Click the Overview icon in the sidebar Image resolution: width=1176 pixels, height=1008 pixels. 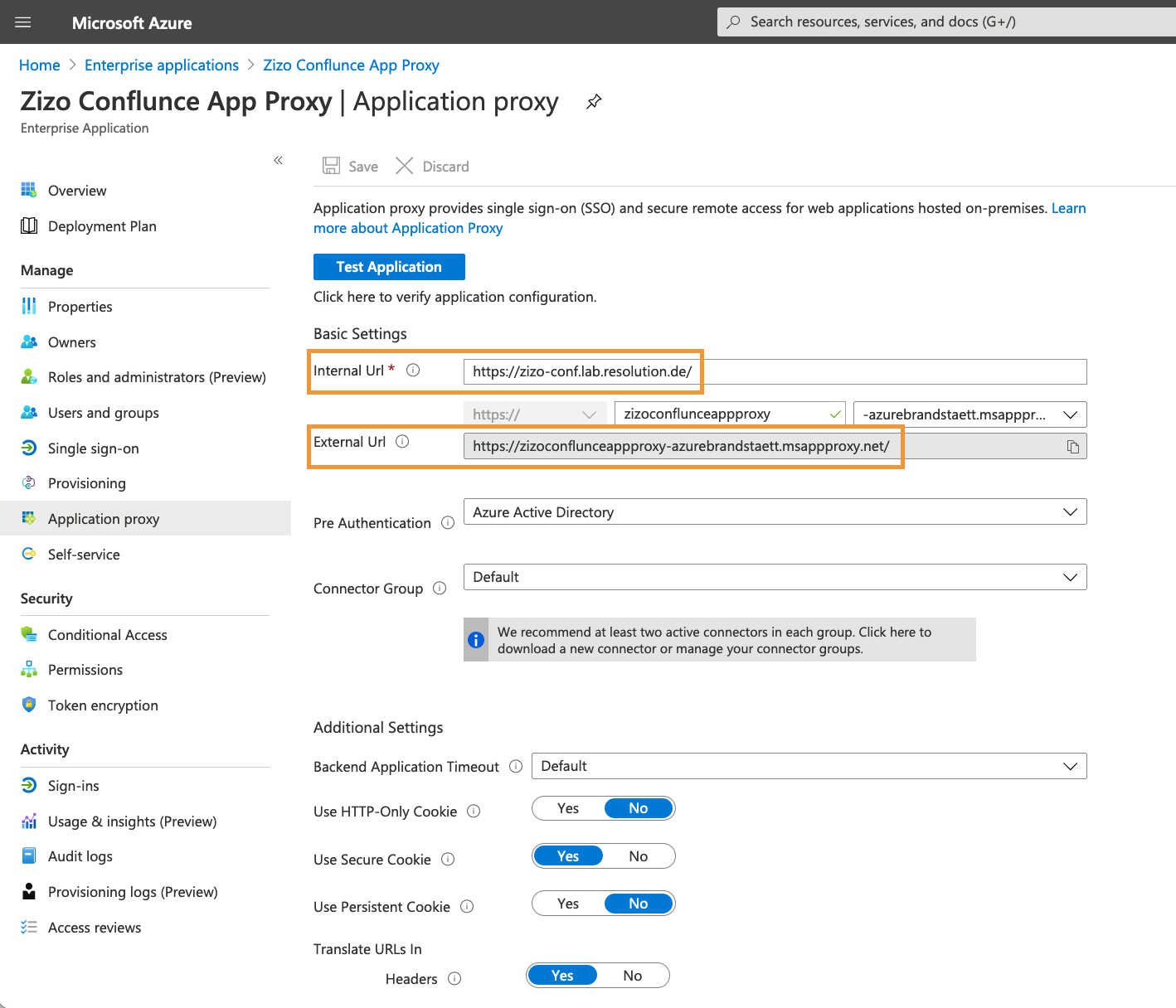coord(29,190)
